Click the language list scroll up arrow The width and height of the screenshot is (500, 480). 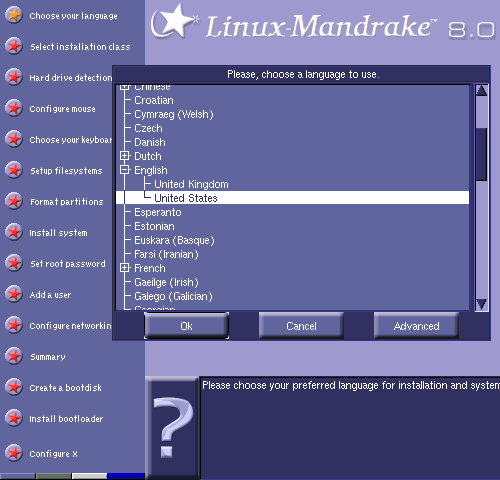pos(482,91)
